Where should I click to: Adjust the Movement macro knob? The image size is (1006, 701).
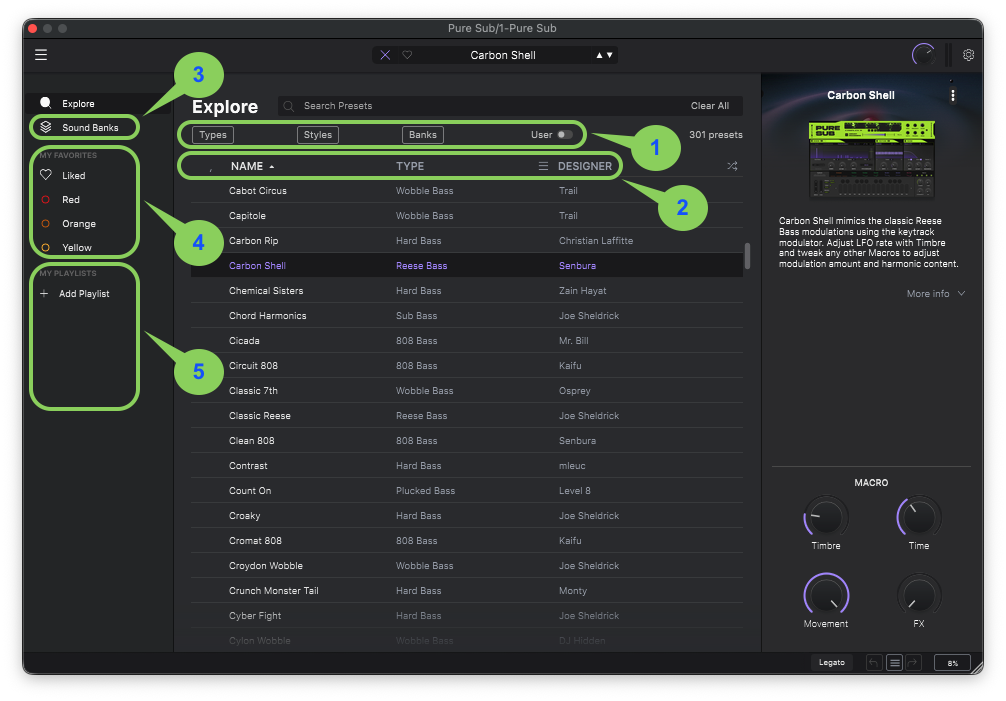point(826,595)
